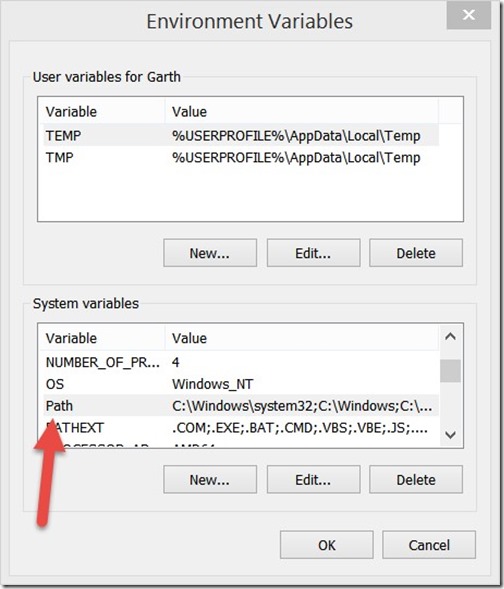Confirm with the OK button

327,545
